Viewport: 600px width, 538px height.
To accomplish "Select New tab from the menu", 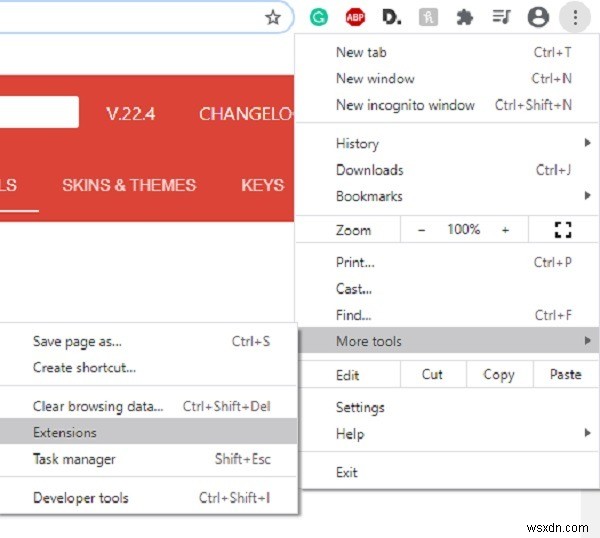I will pyautogui.click(x=447, y=52).
